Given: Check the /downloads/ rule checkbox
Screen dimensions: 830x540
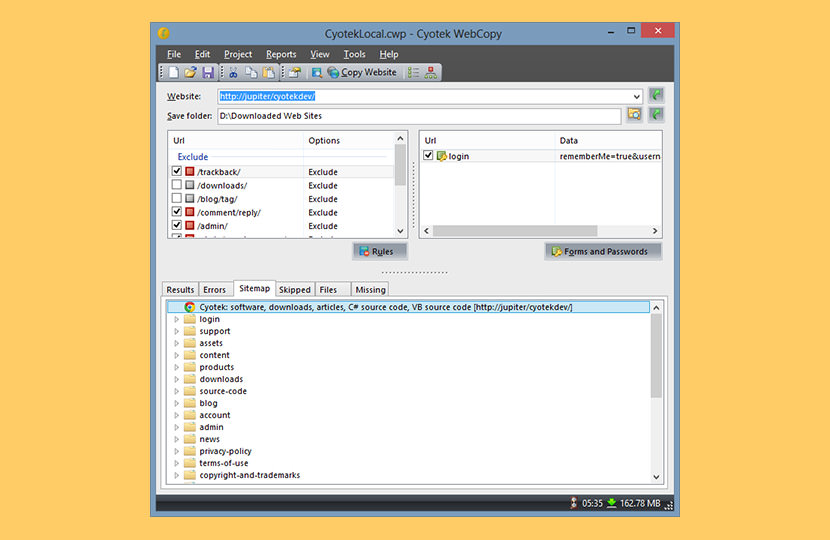Looking at the screenshot, I should click(x=177, y=185).
